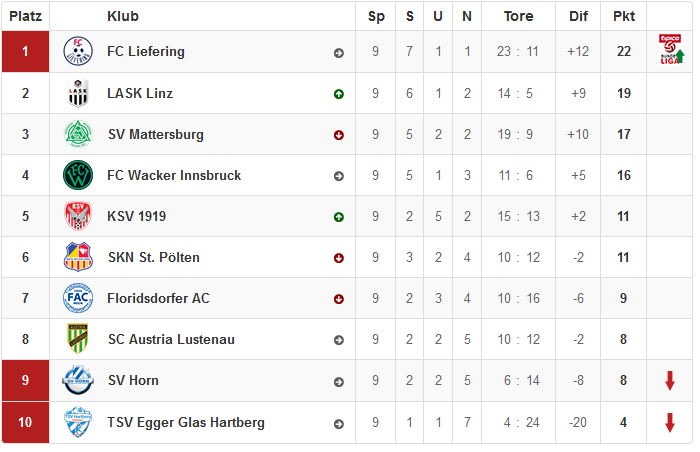Click the TSV Hartberg club crest
This screenshot has width=700, height=452.
click(78, 422)
